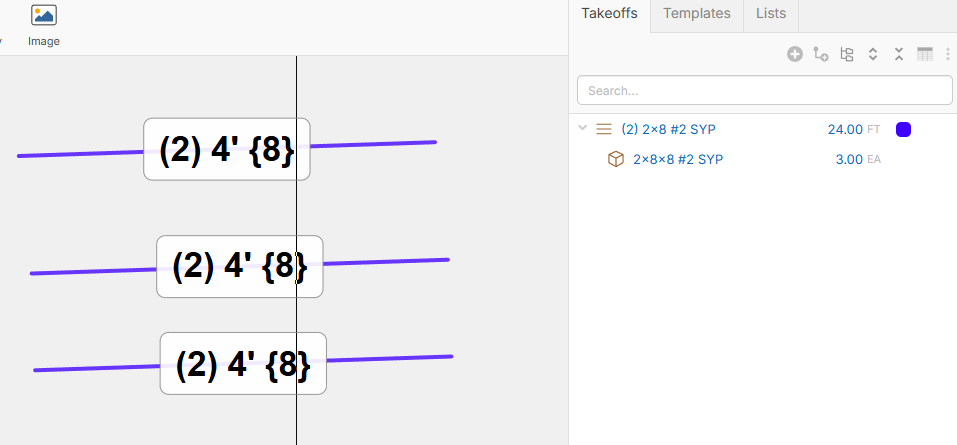
Task: Click into the takeoffs Search field
Action: [x=764, y=90]
